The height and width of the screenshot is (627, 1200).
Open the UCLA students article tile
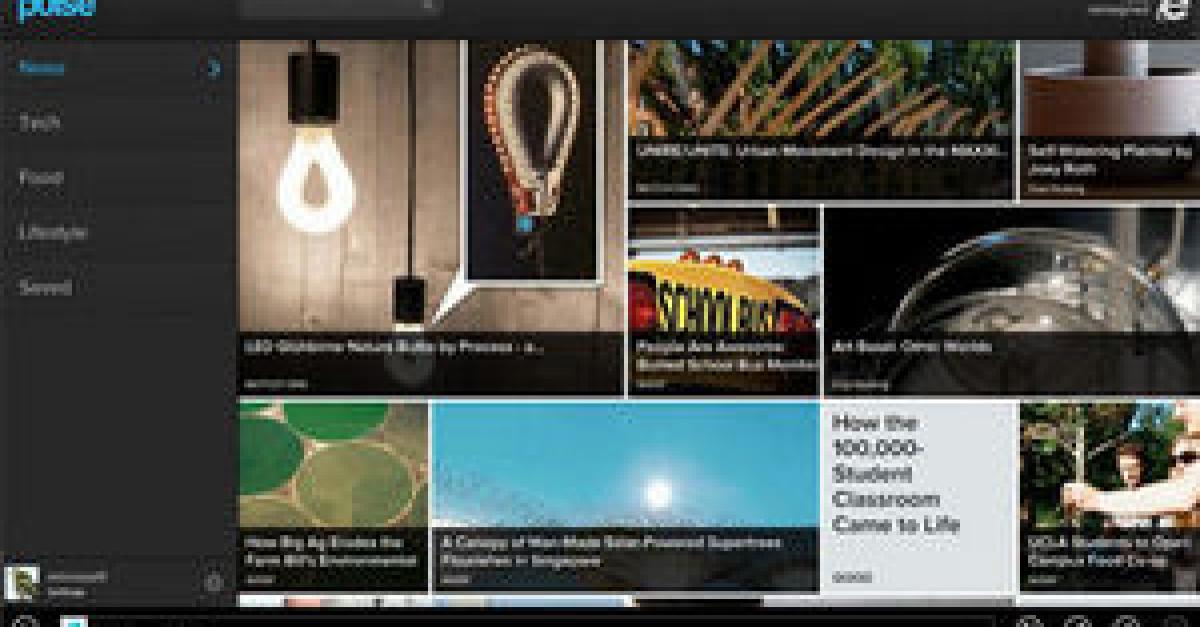tap(1110, 497)
